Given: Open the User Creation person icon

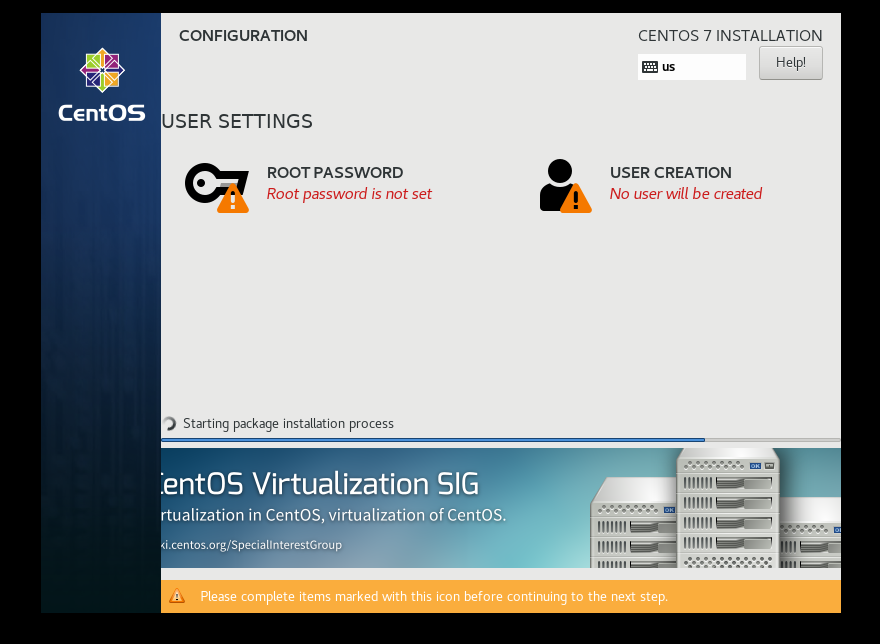Looking at the screenshot, I should [x=565, y=186].
